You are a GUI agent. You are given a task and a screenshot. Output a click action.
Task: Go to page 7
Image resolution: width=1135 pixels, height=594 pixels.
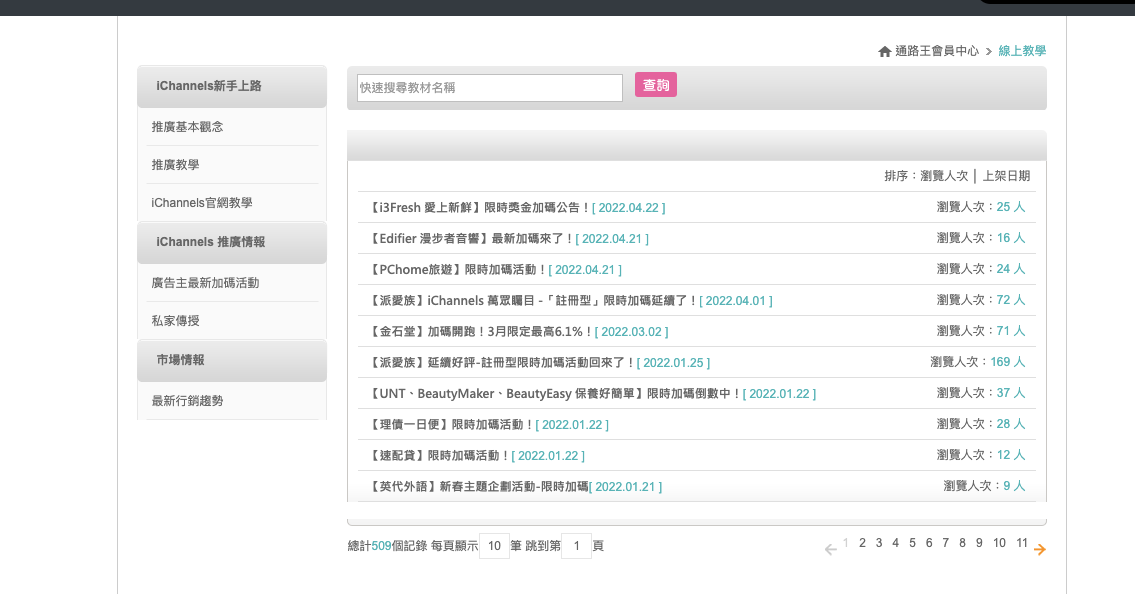[x=945, y=543]
